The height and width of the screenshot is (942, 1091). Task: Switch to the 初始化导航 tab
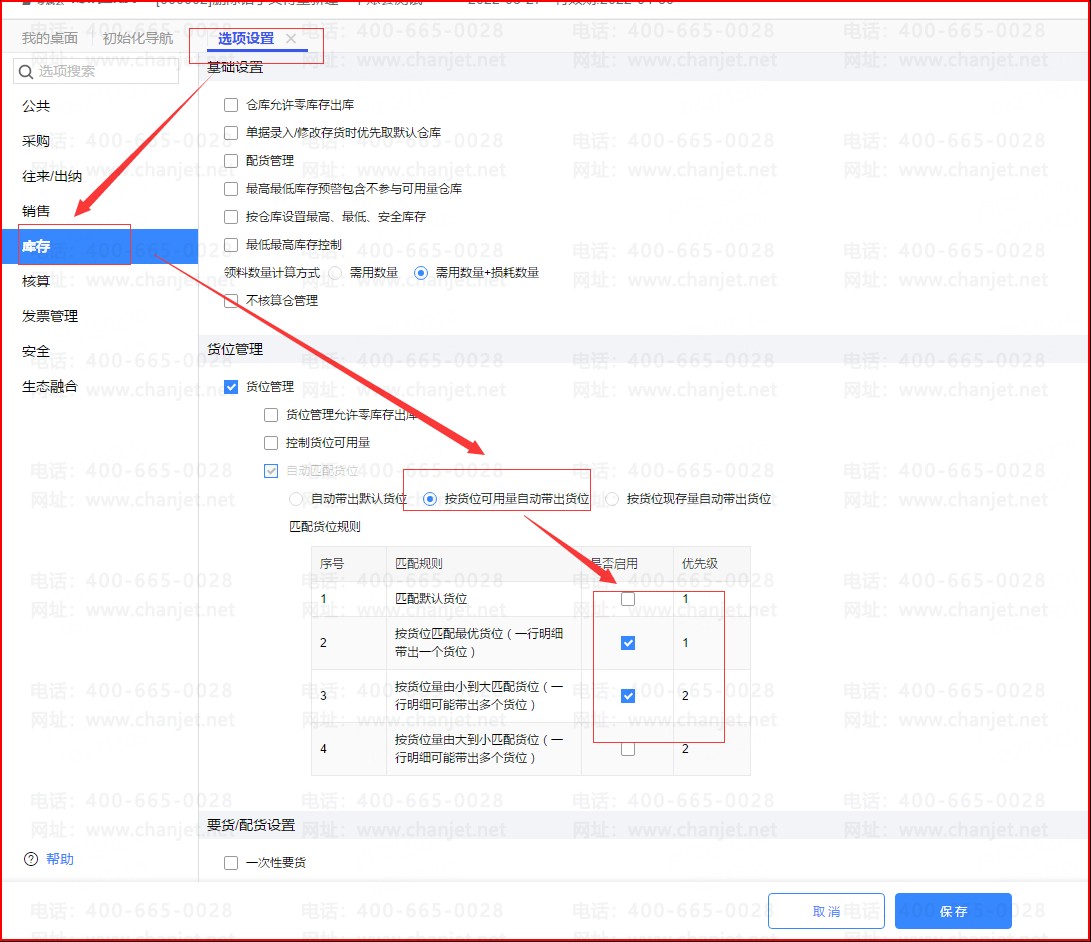(138, 38)
